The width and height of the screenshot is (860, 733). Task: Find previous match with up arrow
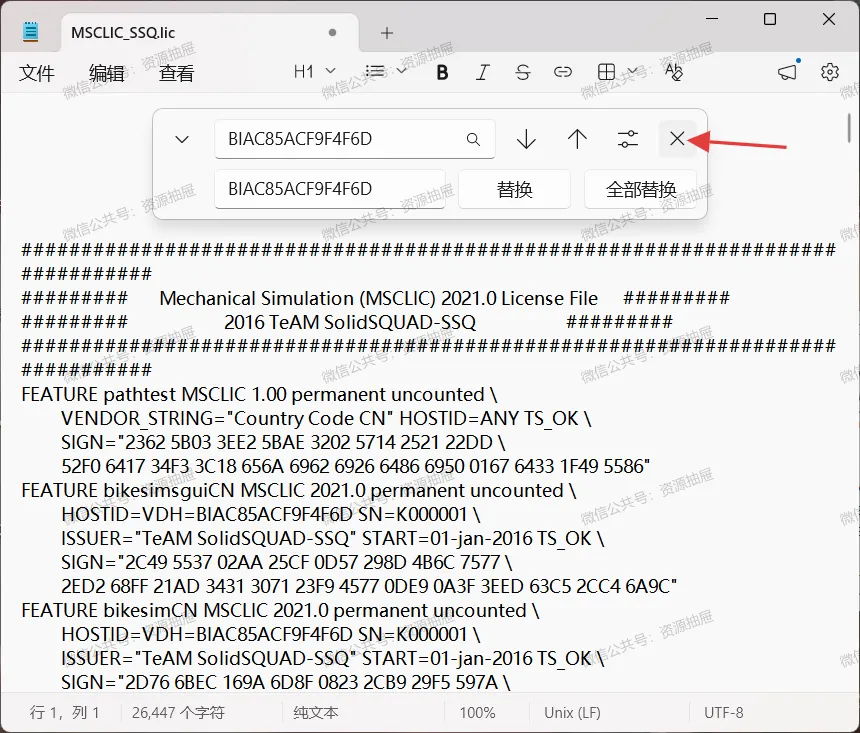pos(577,139)
